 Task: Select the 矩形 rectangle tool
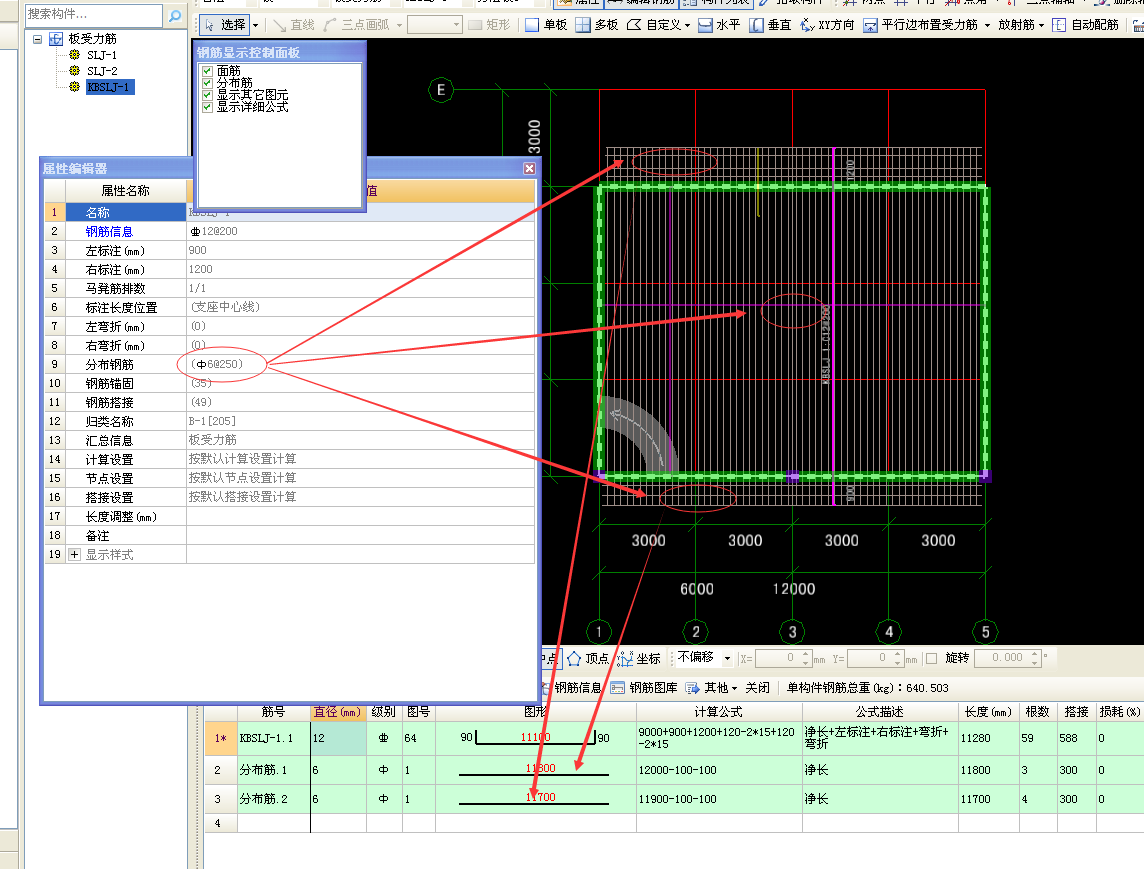click(x=490, y=26)
